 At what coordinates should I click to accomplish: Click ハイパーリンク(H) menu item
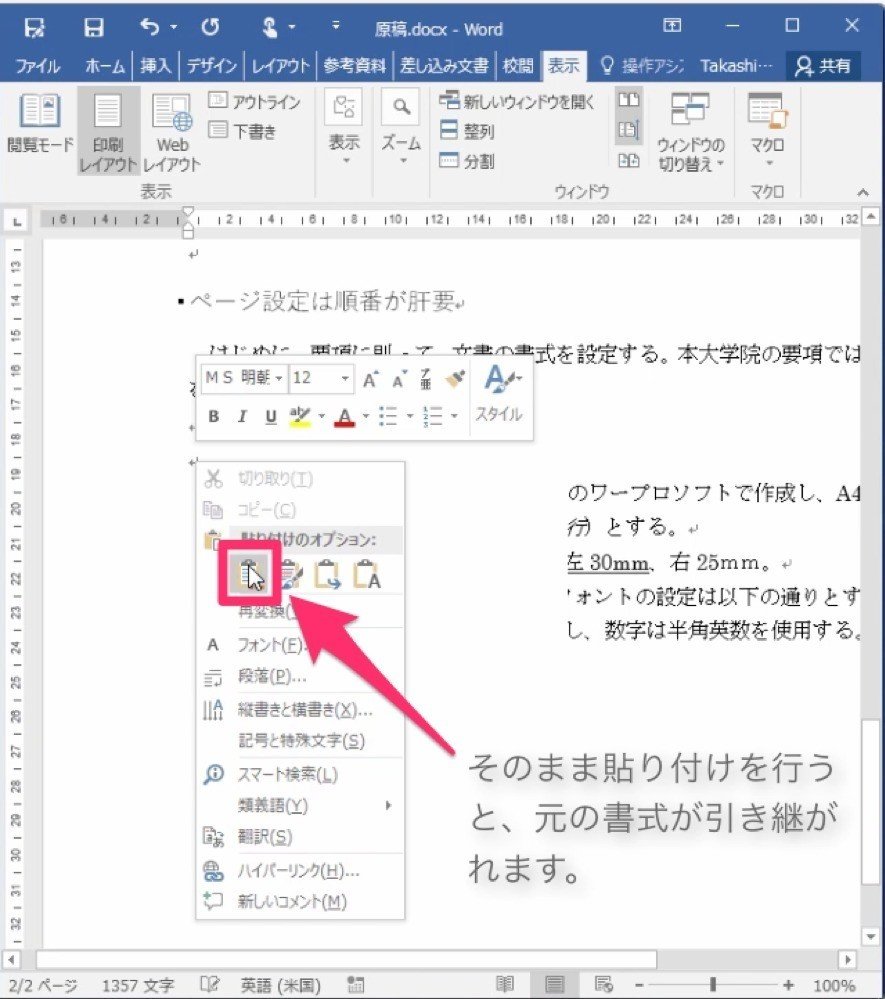pos(300,870)
